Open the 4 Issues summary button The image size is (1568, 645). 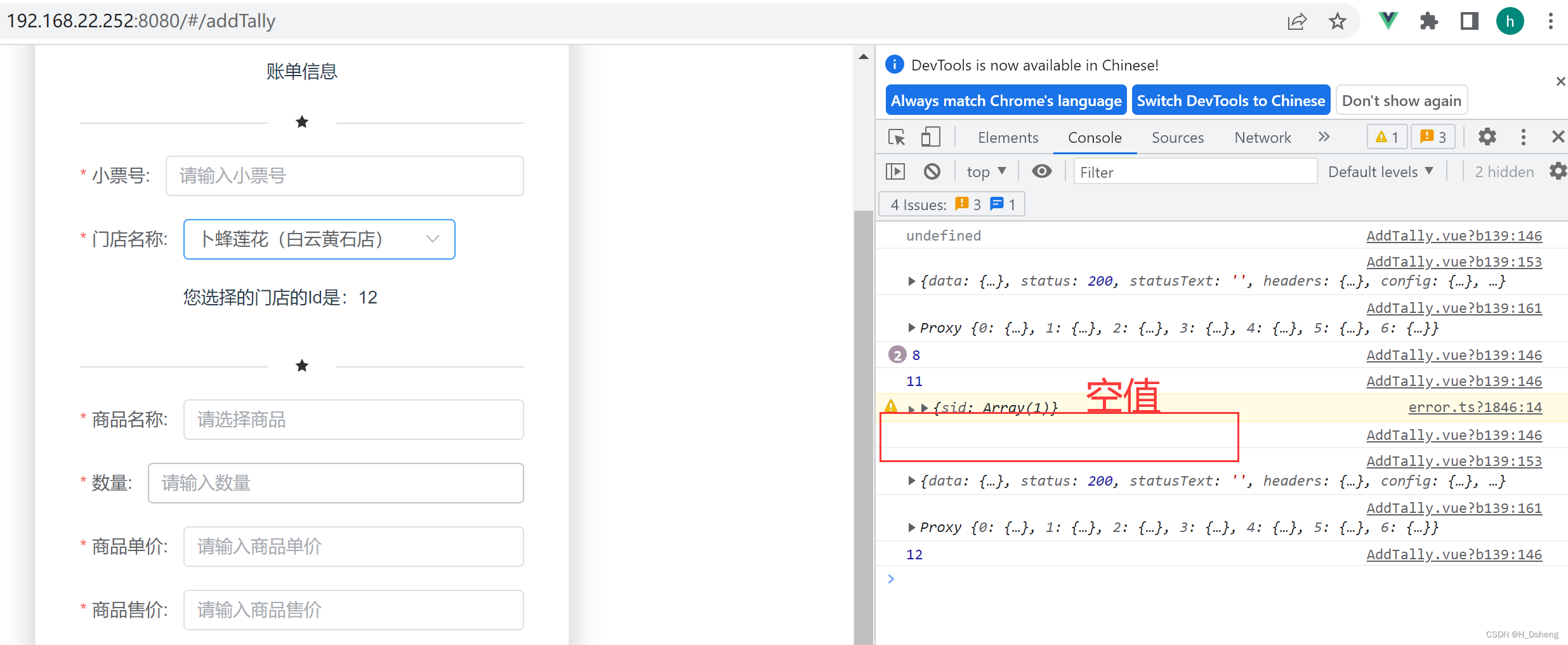click(952, 204)
